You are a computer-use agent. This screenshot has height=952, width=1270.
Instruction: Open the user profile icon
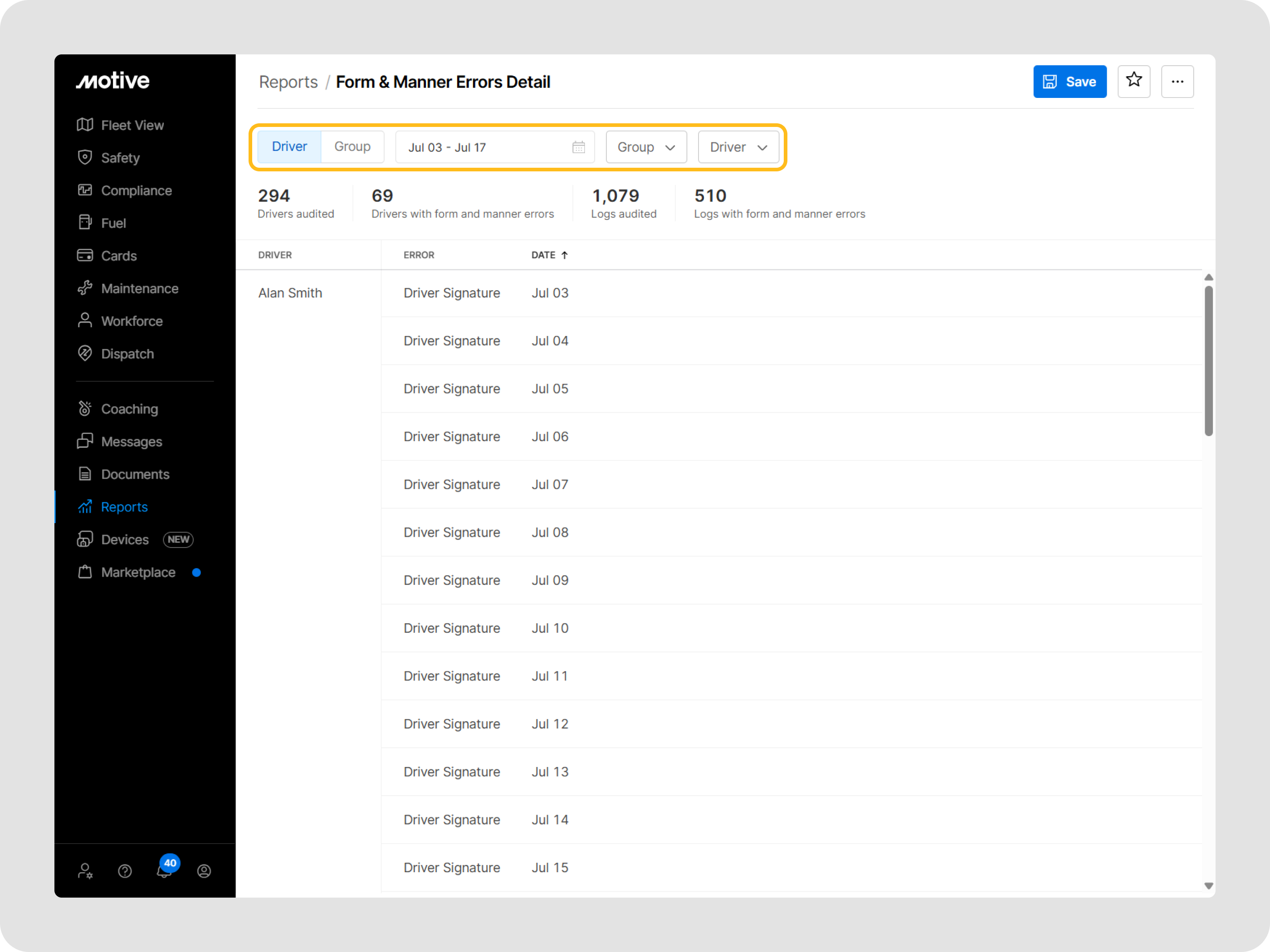pyautogui.click(x=204, y=871)
